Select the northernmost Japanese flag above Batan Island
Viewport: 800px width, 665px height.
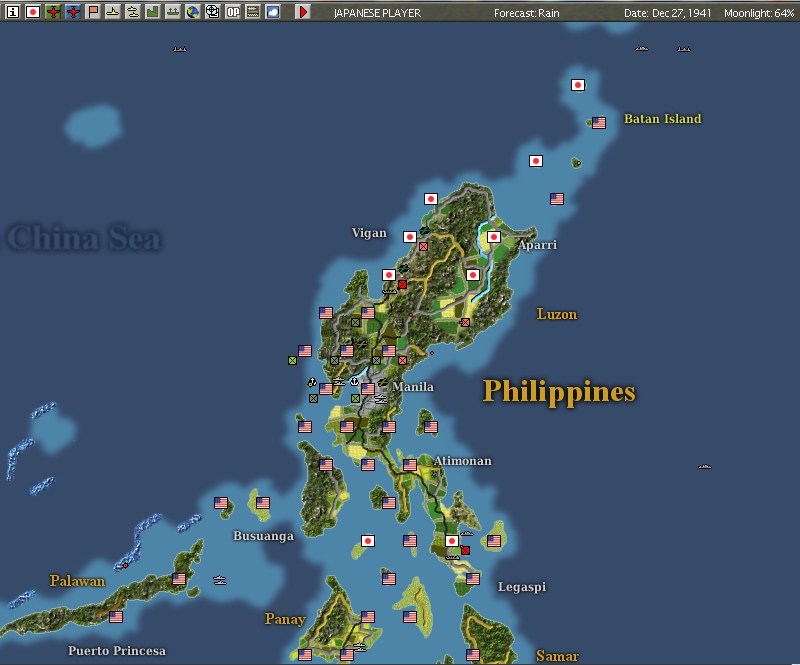pos(578,85)
